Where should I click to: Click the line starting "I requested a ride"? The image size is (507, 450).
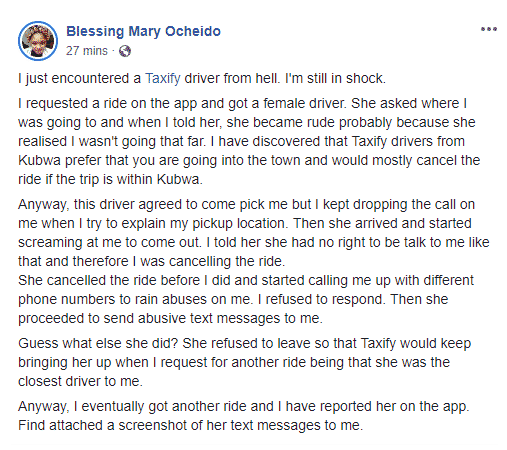coord(242,103)
